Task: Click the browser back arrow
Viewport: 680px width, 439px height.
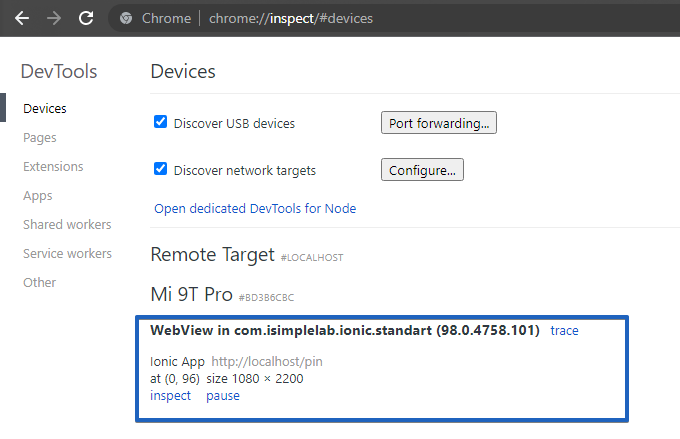Action: [22, 18]
